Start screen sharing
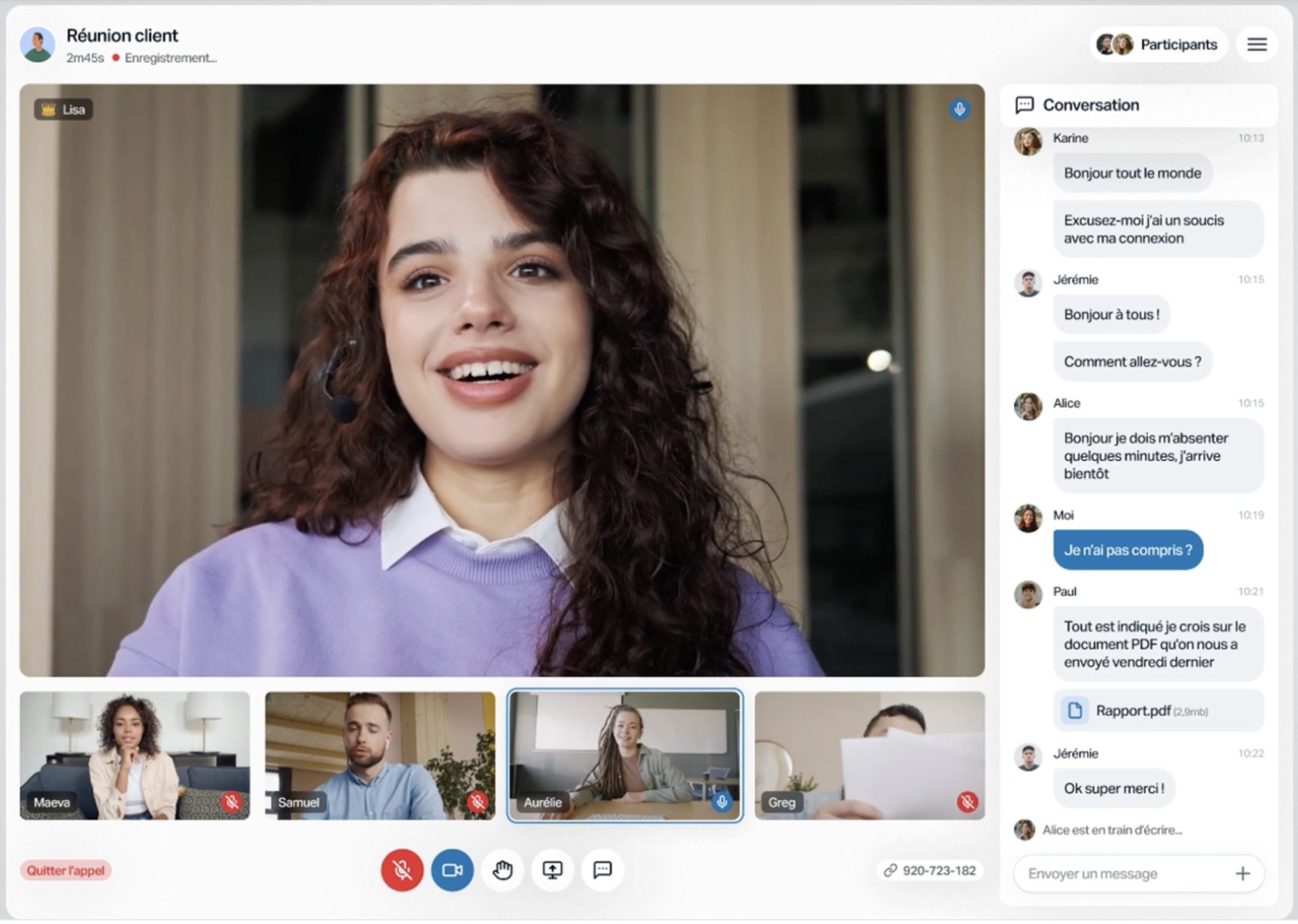The height and width of the screenshot is (924, 1298). click(x=552, y=871)
